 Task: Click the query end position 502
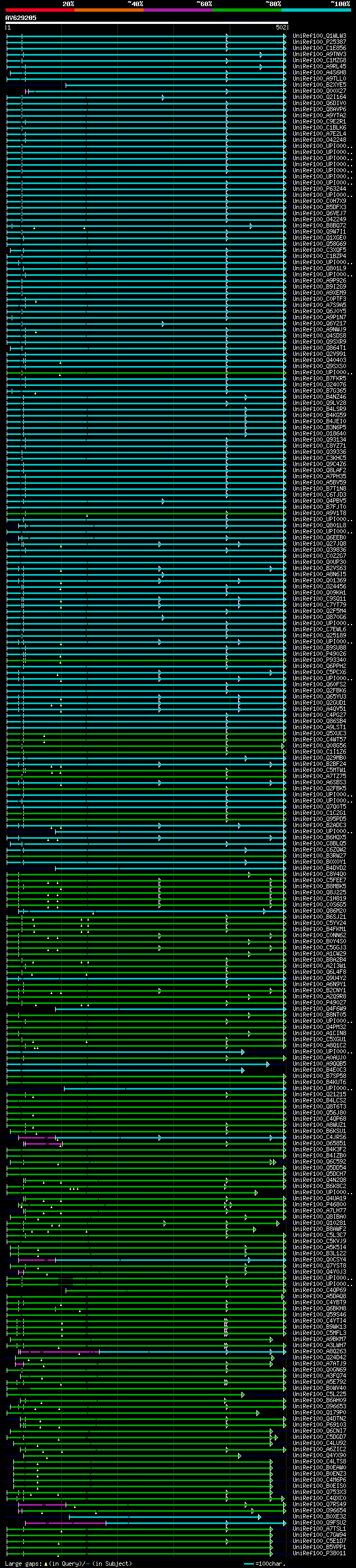pos(281,27)
